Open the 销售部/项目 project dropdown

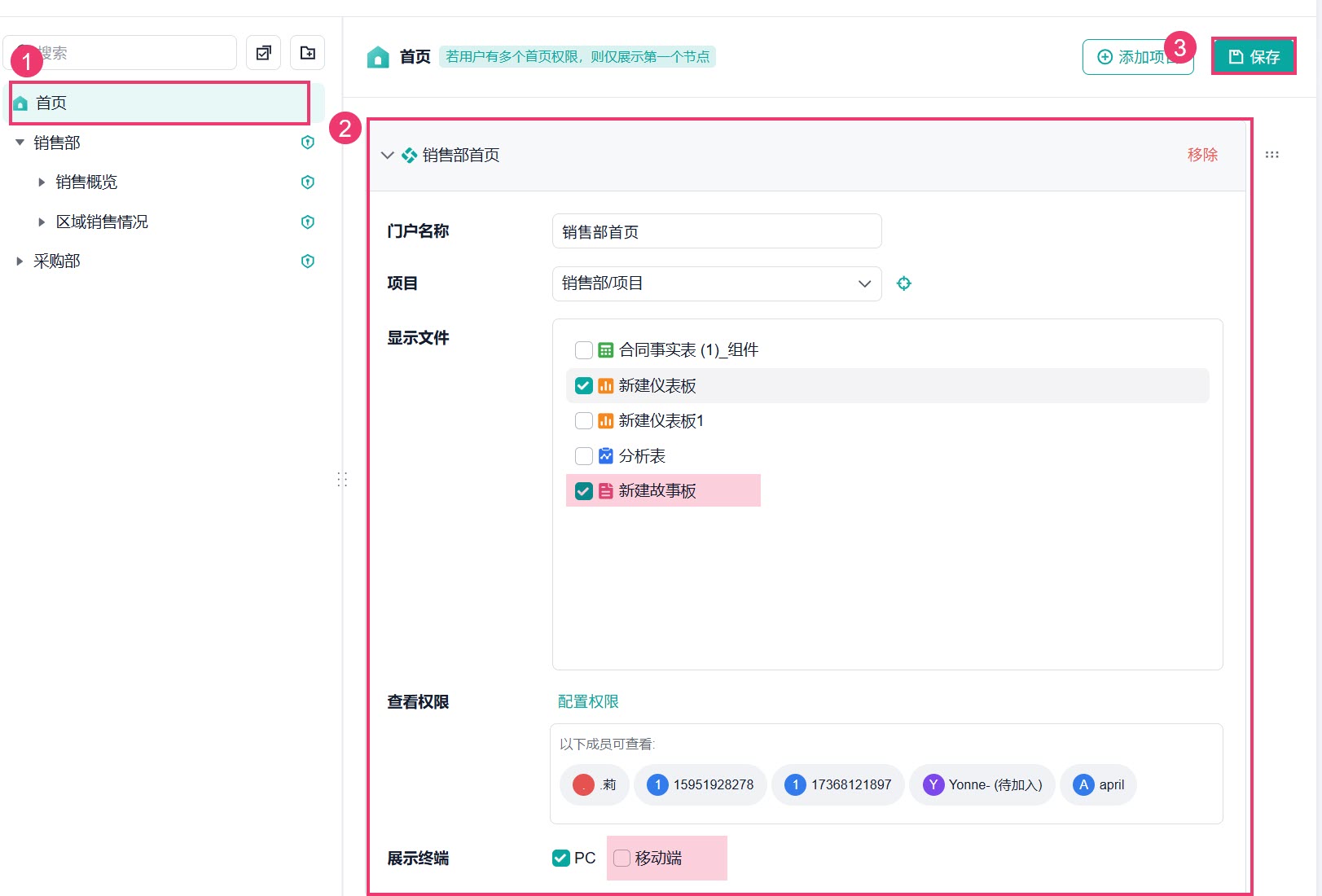click(717, 283)
